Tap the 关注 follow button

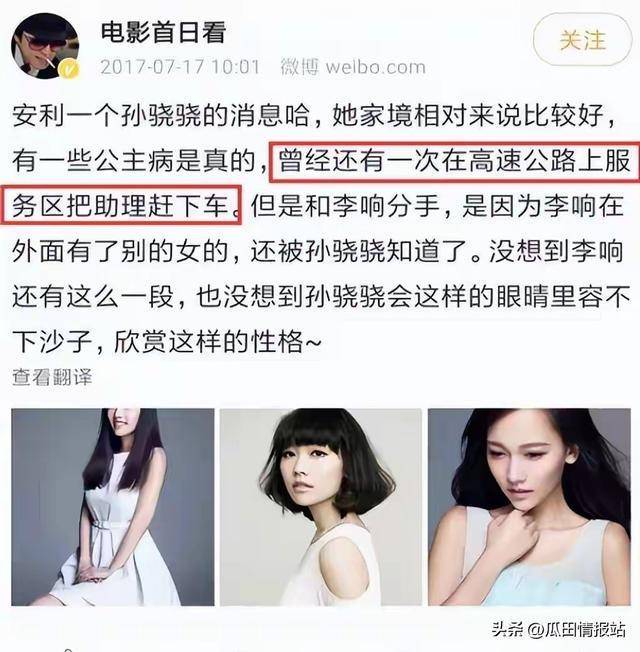tap(582, 40)
